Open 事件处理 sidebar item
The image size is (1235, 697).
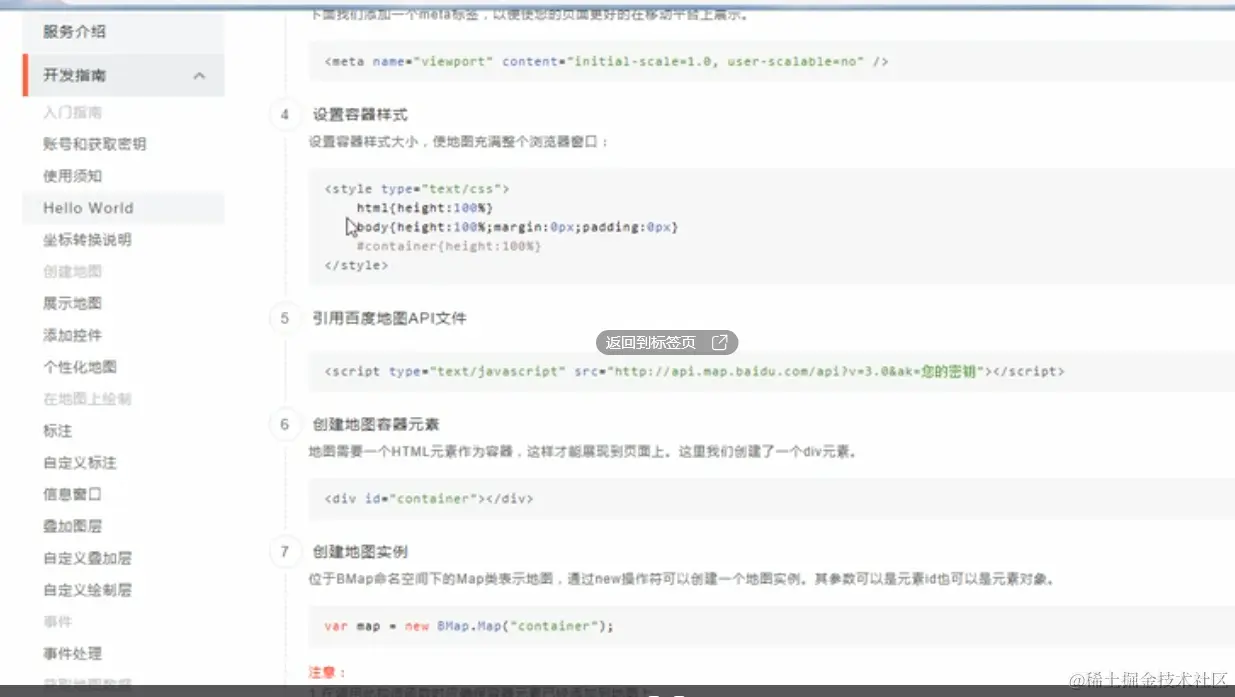click(72, 653)
